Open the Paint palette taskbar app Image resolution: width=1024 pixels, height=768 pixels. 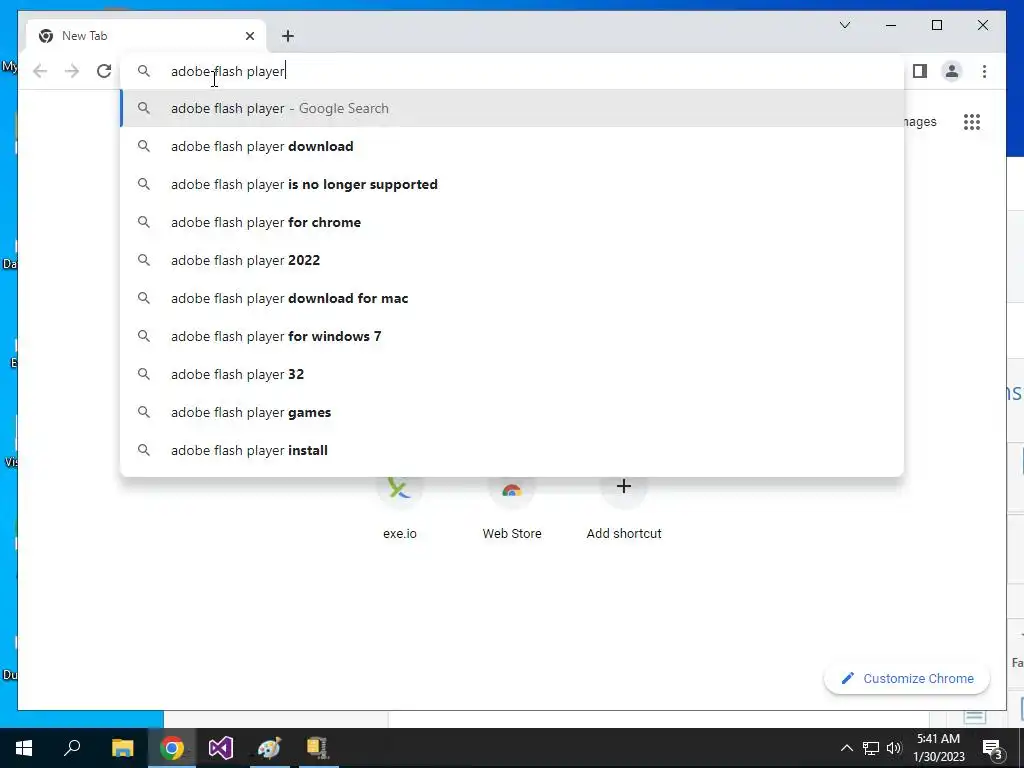[269, 748]
